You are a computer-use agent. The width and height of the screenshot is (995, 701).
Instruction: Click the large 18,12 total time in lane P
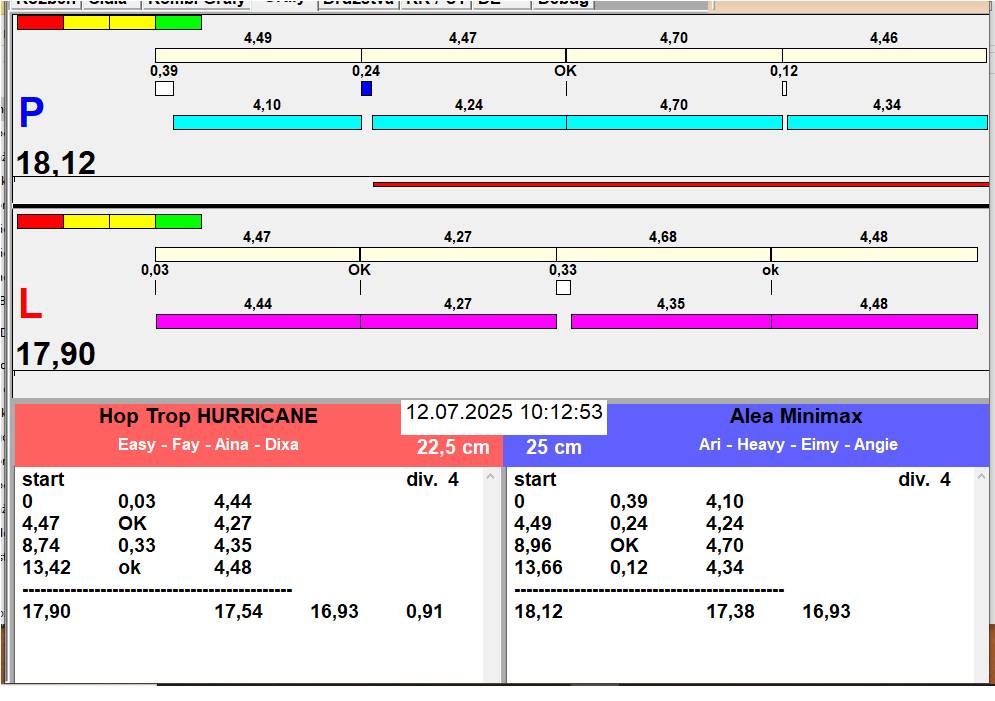click(56, 163)
